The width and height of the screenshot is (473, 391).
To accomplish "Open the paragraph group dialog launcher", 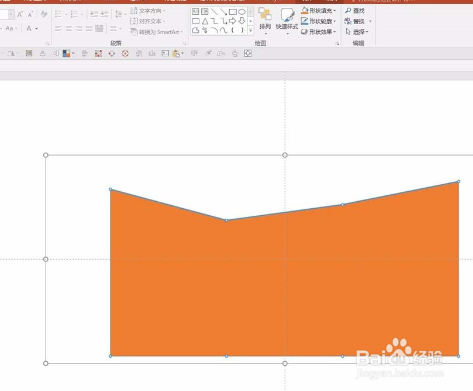I will point(184,43).
